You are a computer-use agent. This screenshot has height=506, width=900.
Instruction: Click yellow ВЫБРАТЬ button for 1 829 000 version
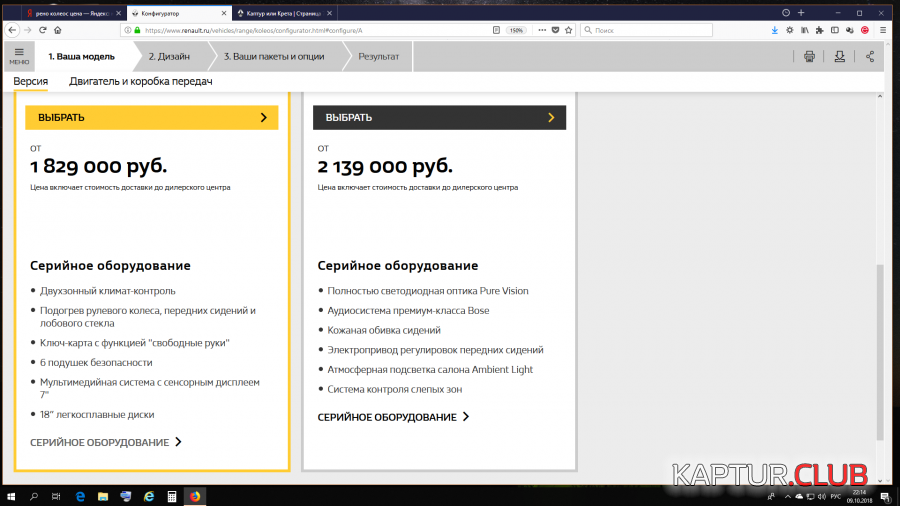[x=152, y=117]
